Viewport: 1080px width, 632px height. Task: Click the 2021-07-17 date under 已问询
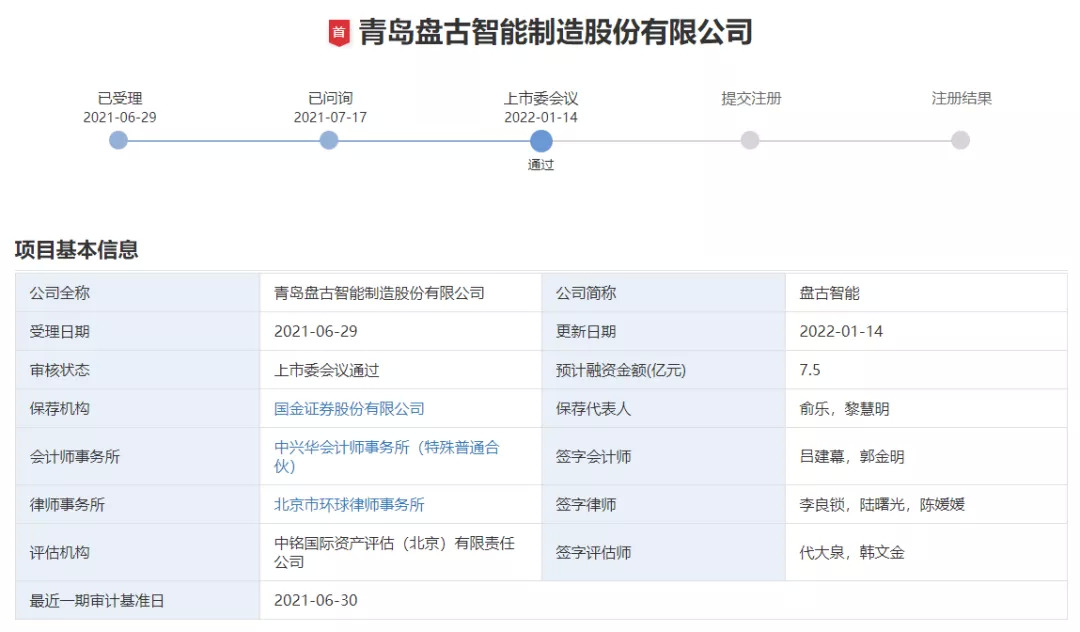(x=330, y=117)
